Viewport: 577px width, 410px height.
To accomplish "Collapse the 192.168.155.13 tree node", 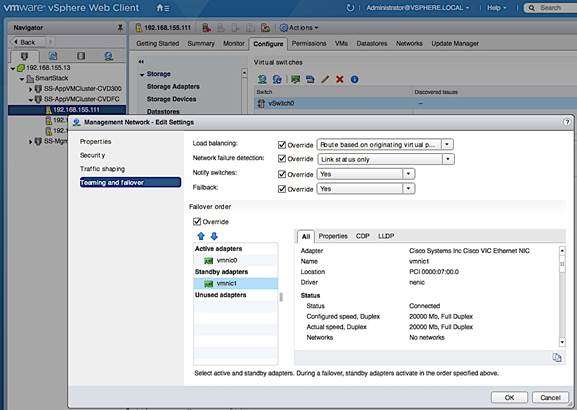I will pos(13,68).
